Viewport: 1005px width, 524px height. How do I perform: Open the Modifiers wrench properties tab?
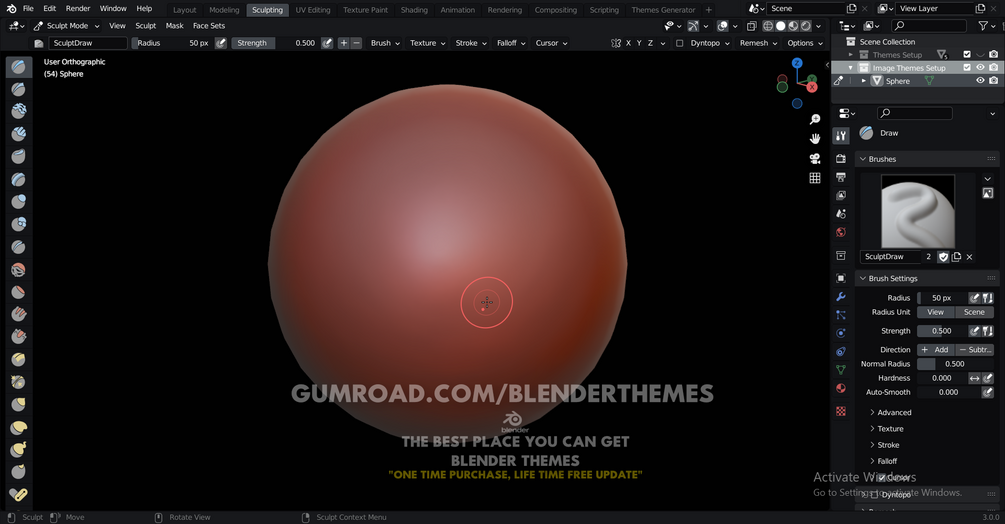(x=841, y=297)
